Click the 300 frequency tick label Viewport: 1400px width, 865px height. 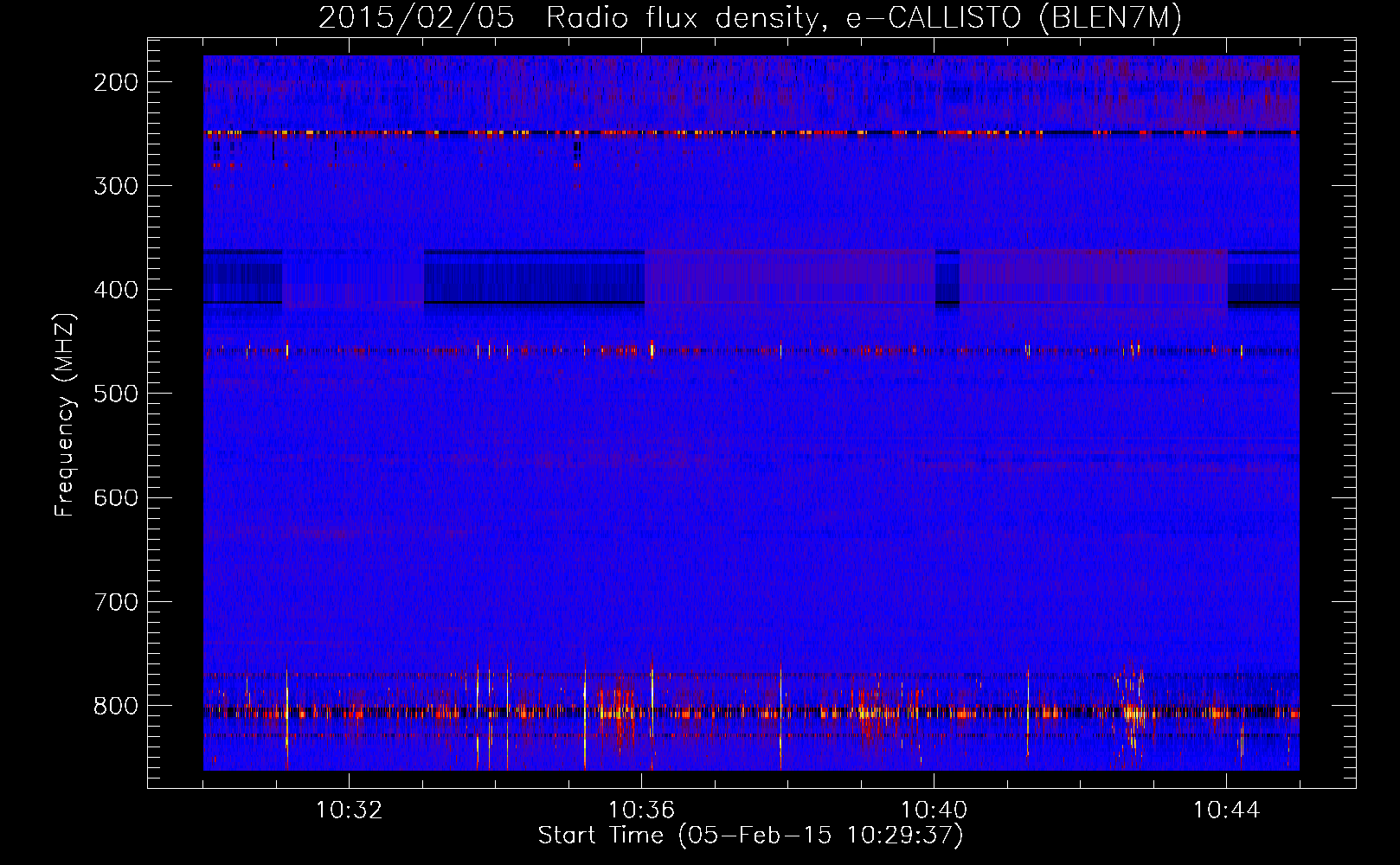point(115,186)
